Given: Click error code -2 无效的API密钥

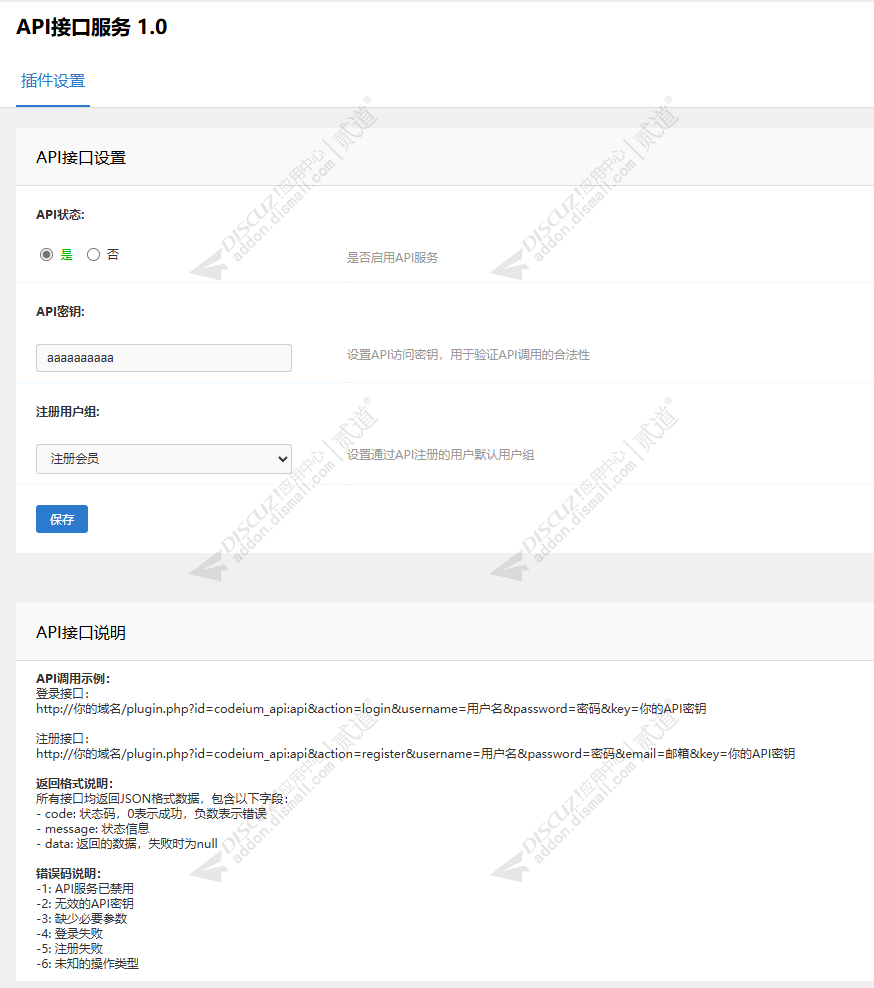Looking at the screenshot, I should click(x=85, y=904).
